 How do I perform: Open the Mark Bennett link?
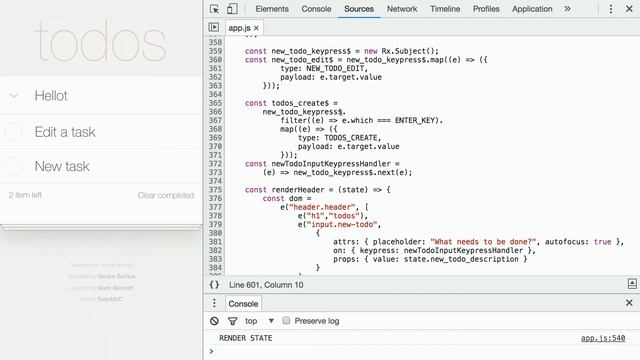coord(115,288)
